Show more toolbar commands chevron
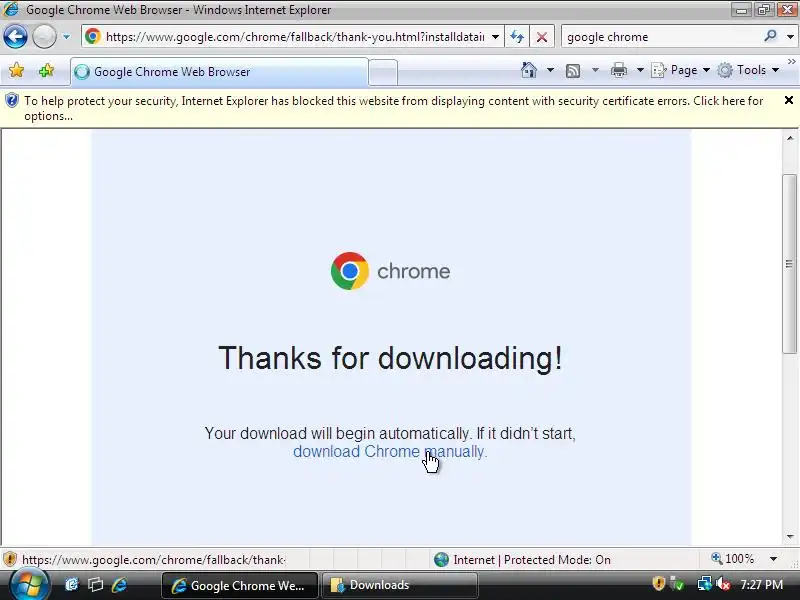 click(x=791, y=62)
